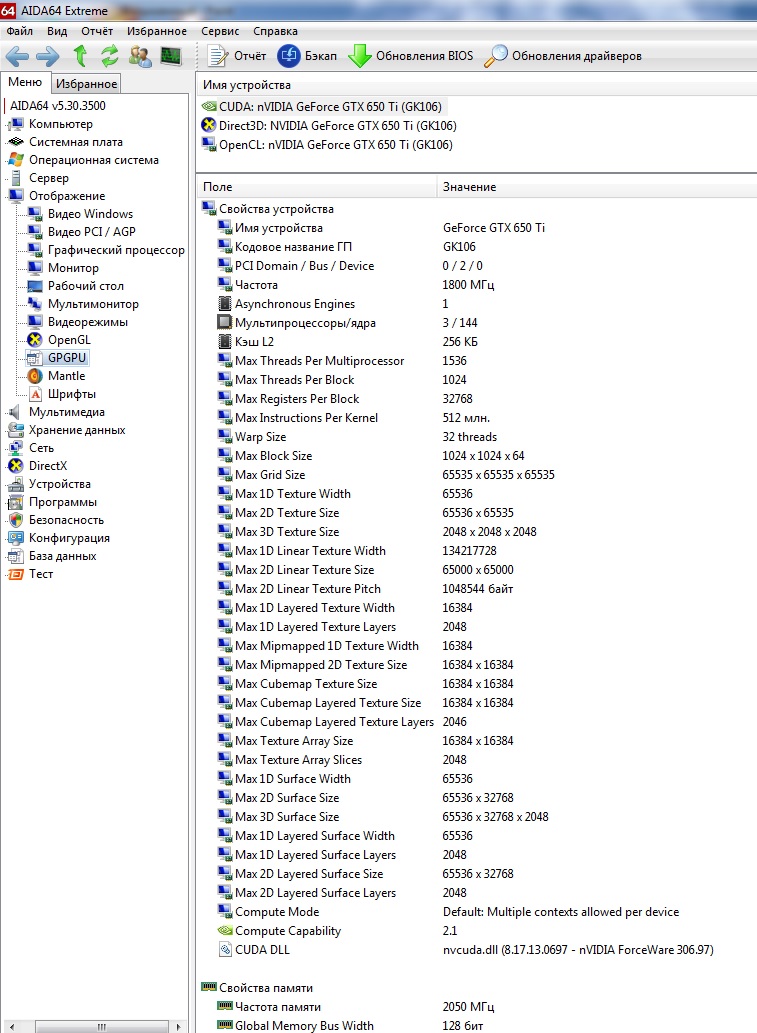
Task: Select the Compute Capability row
Action: click(288, 931)
